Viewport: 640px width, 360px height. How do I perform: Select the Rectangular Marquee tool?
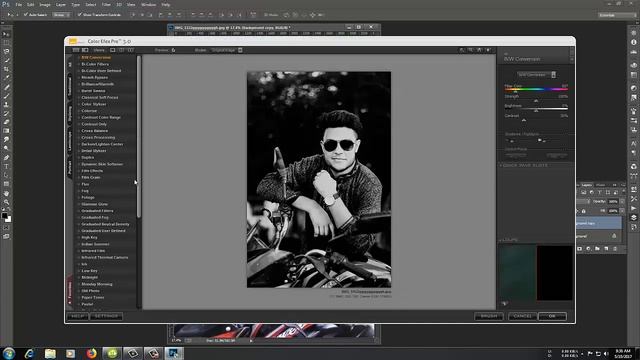[6, 43]
